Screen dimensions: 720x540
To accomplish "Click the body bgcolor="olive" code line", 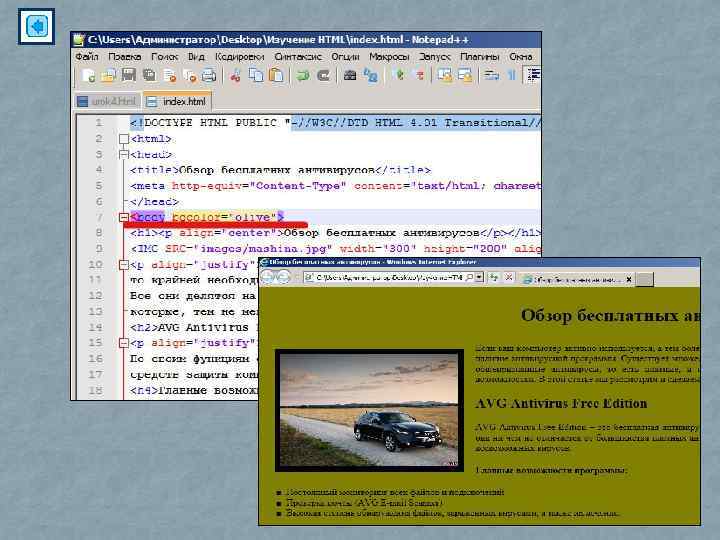I will click(207, 217).
